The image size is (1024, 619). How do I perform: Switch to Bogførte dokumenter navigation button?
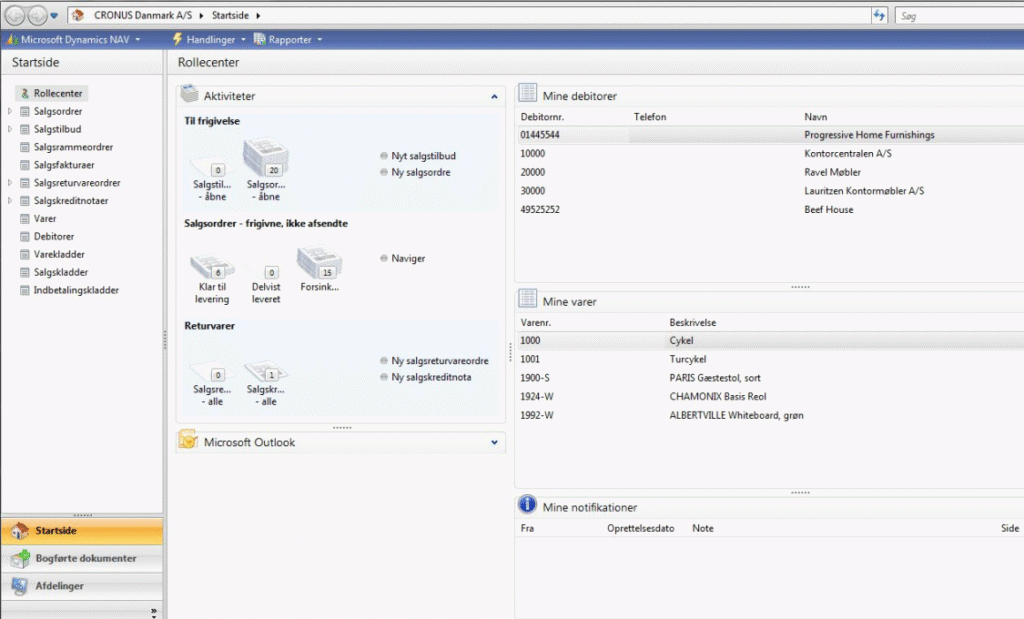click(82, 558)
